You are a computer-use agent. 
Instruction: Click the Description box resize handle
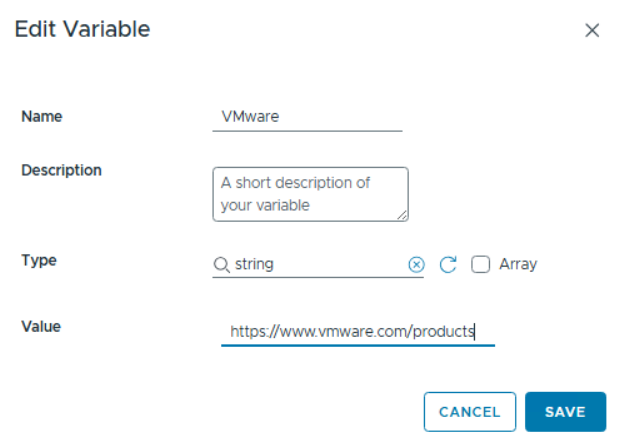(402, 215)
